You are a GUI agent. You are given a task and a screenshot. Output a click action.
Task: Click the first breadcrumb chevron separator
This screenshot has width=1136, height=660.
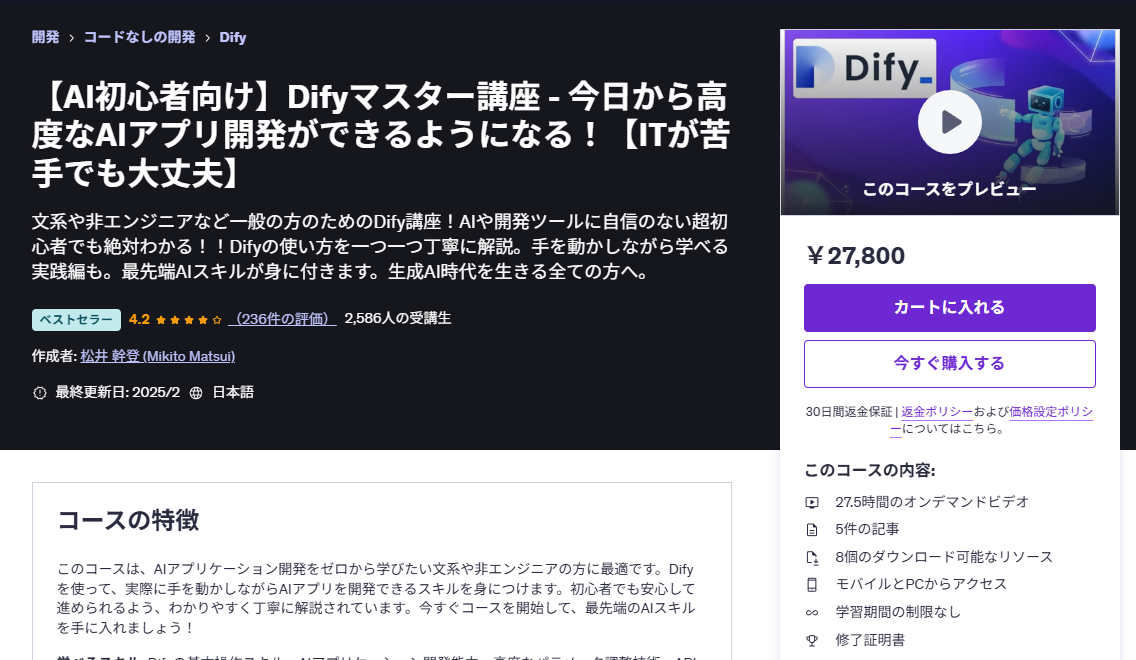coord(71,38)
